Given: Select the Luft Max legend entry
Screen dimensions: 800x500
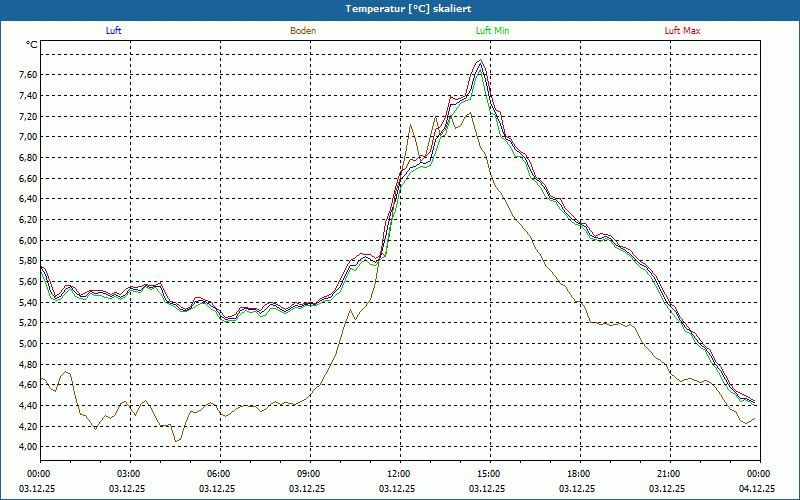Looking at the screenshot, I should pos(683,31).
